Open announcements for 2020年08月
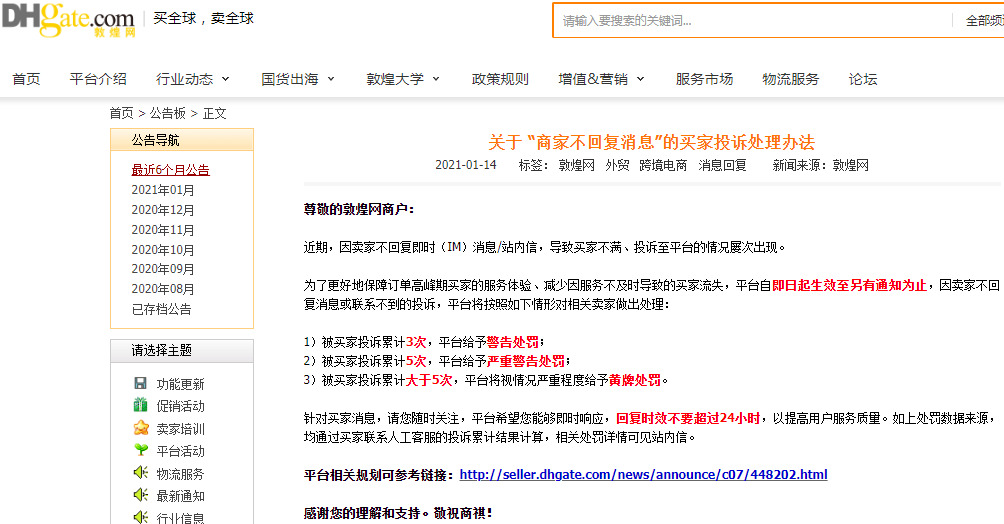Screen dimensions: 1004x524 163,289
